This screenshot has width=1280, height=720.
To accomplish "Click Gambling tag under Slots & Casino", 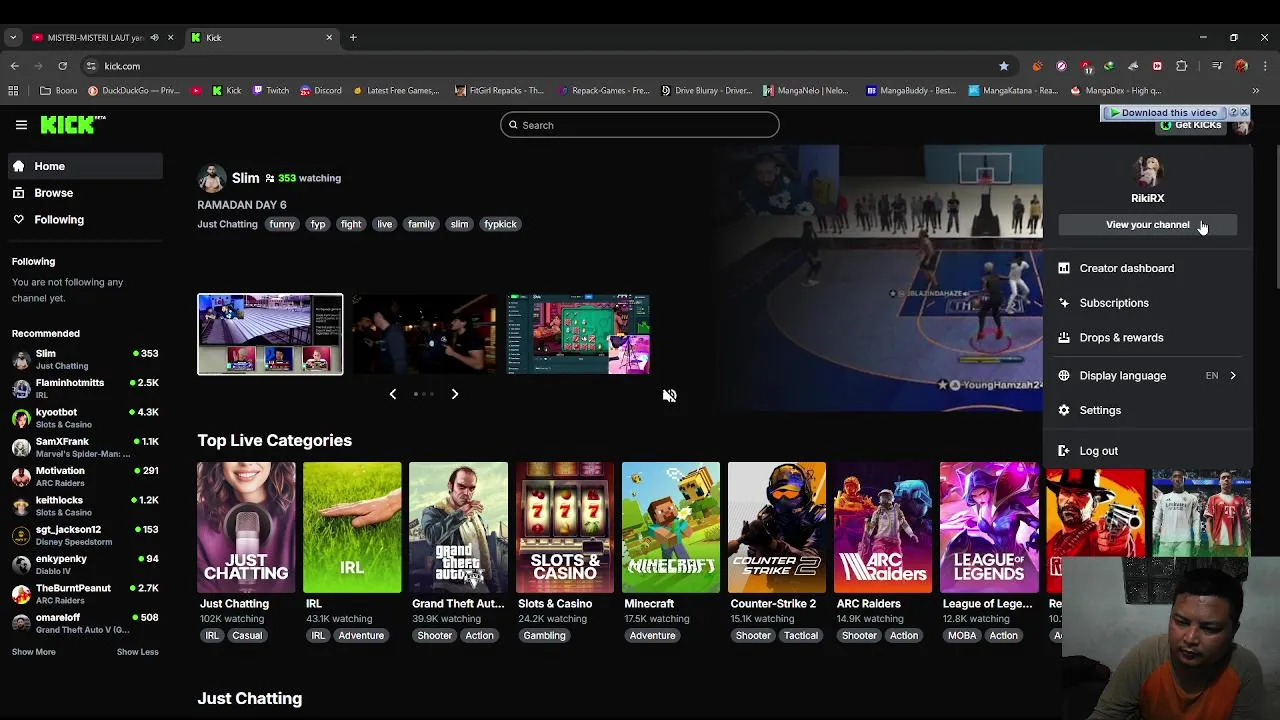I will coord(544,636).
